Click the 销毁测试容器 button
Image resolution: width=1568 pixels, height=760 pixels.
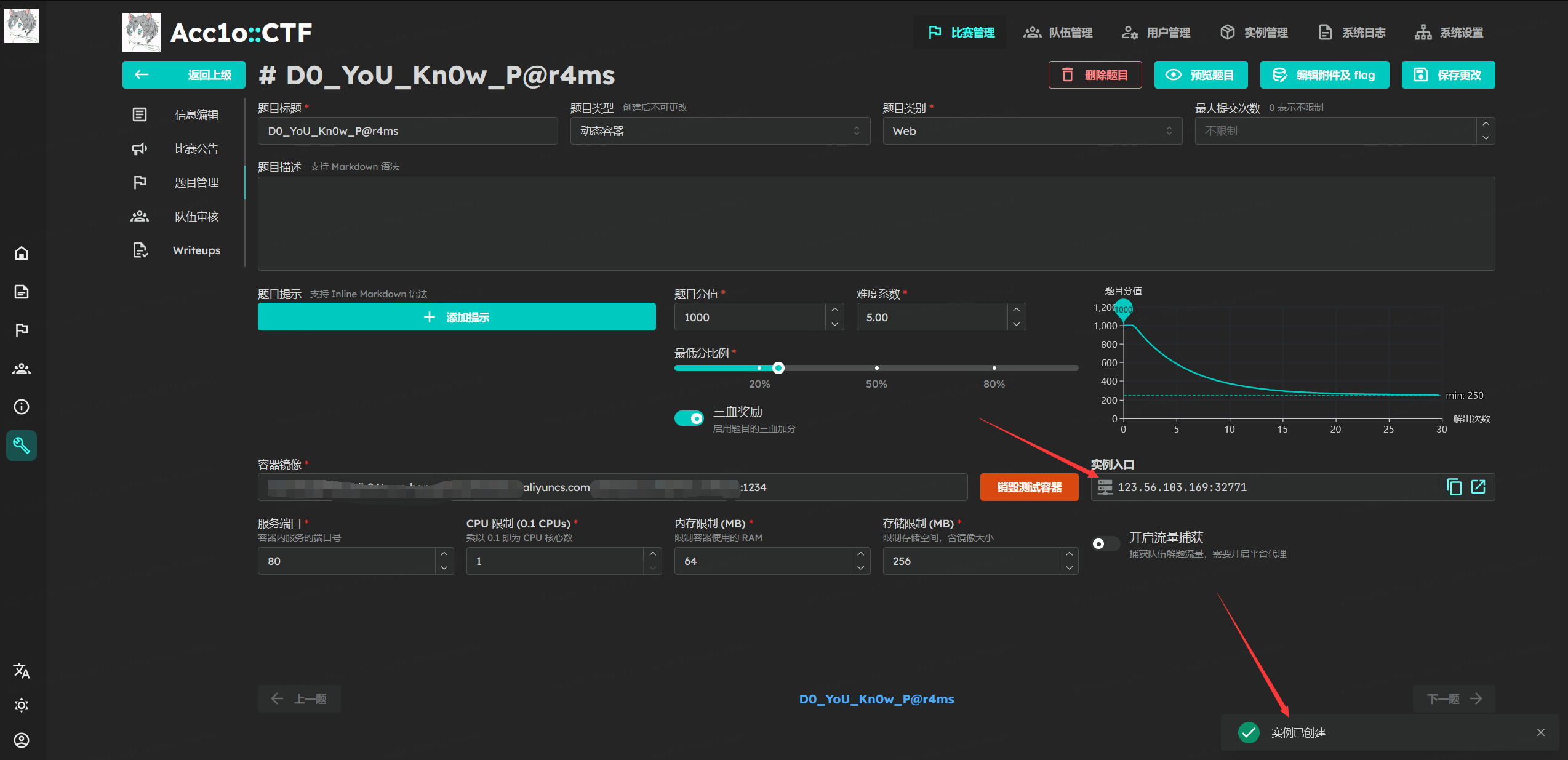point(1029,487)
